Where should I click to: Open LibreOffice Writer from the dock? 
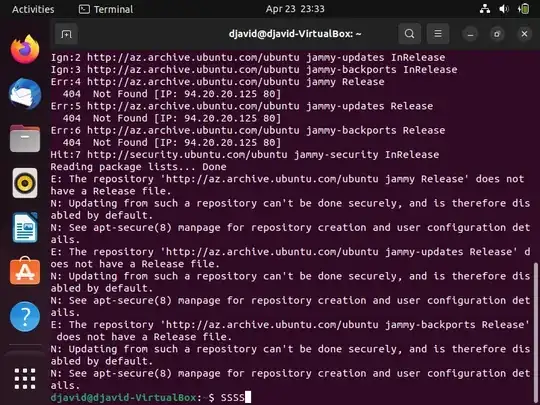(25, 228)
